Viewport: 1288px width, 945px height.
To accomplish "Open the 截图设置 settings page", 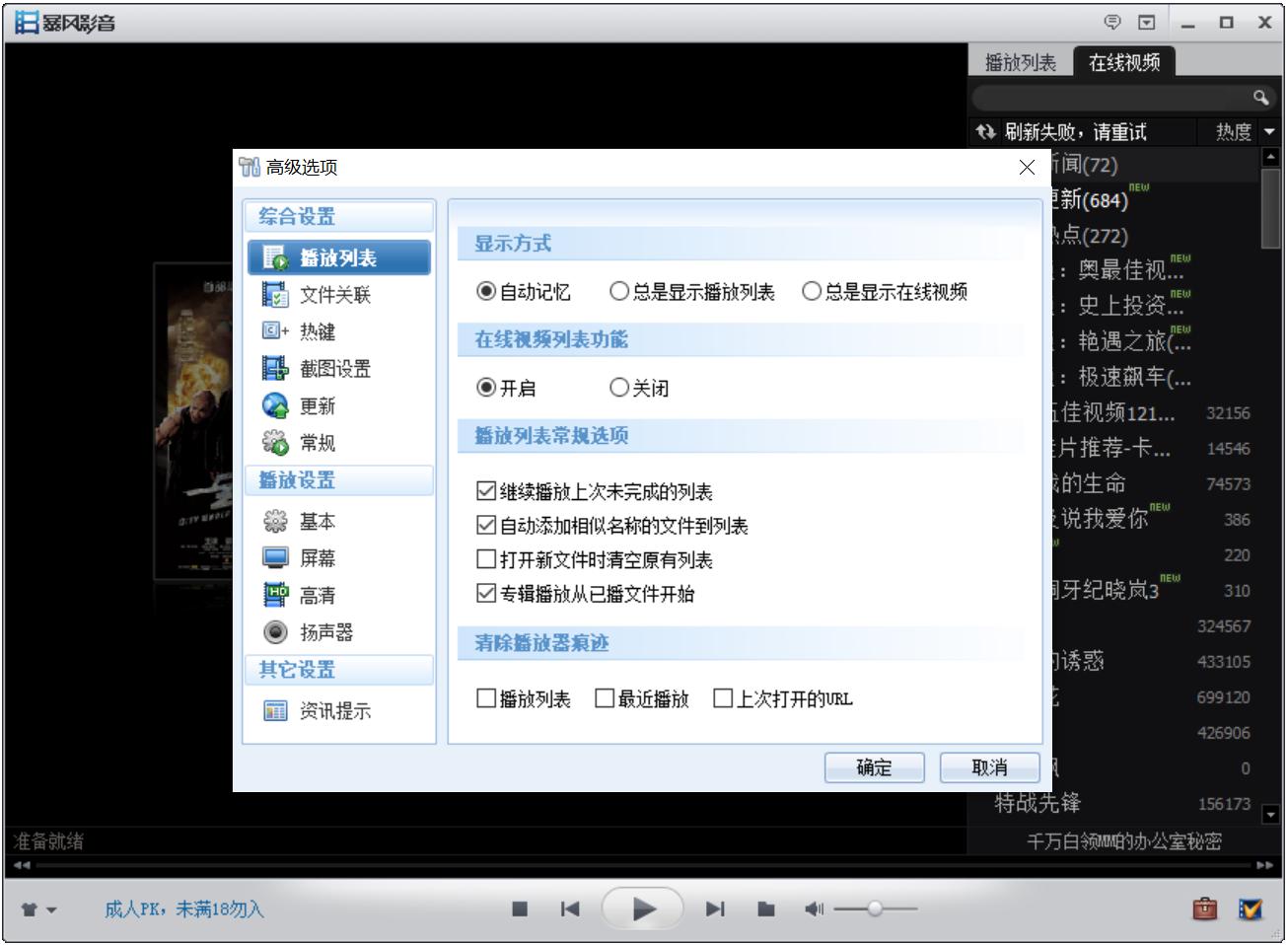I will (335, 369).
